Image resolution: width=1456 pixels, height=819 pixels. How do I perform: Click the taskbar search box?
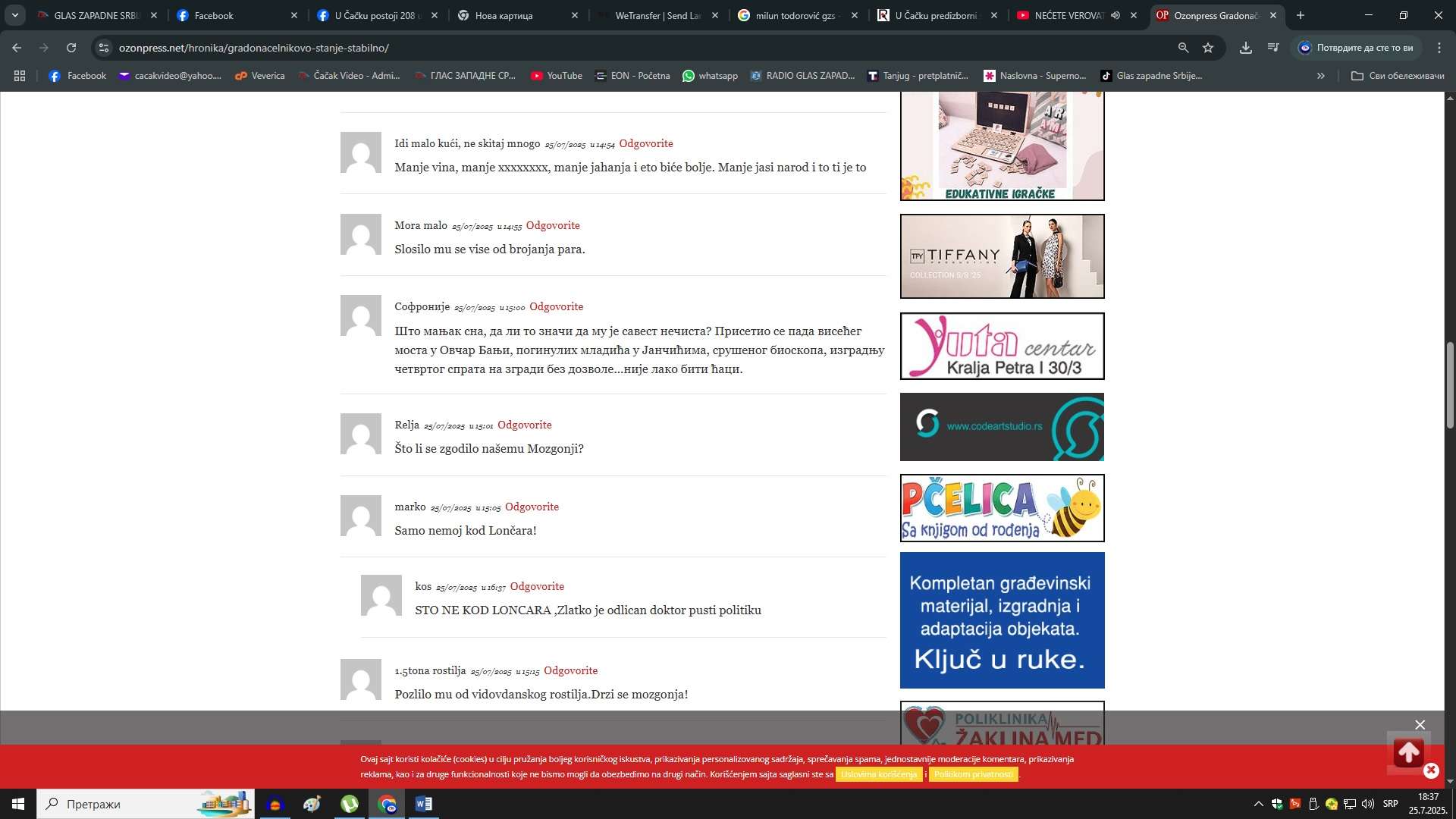pos(146,804)
